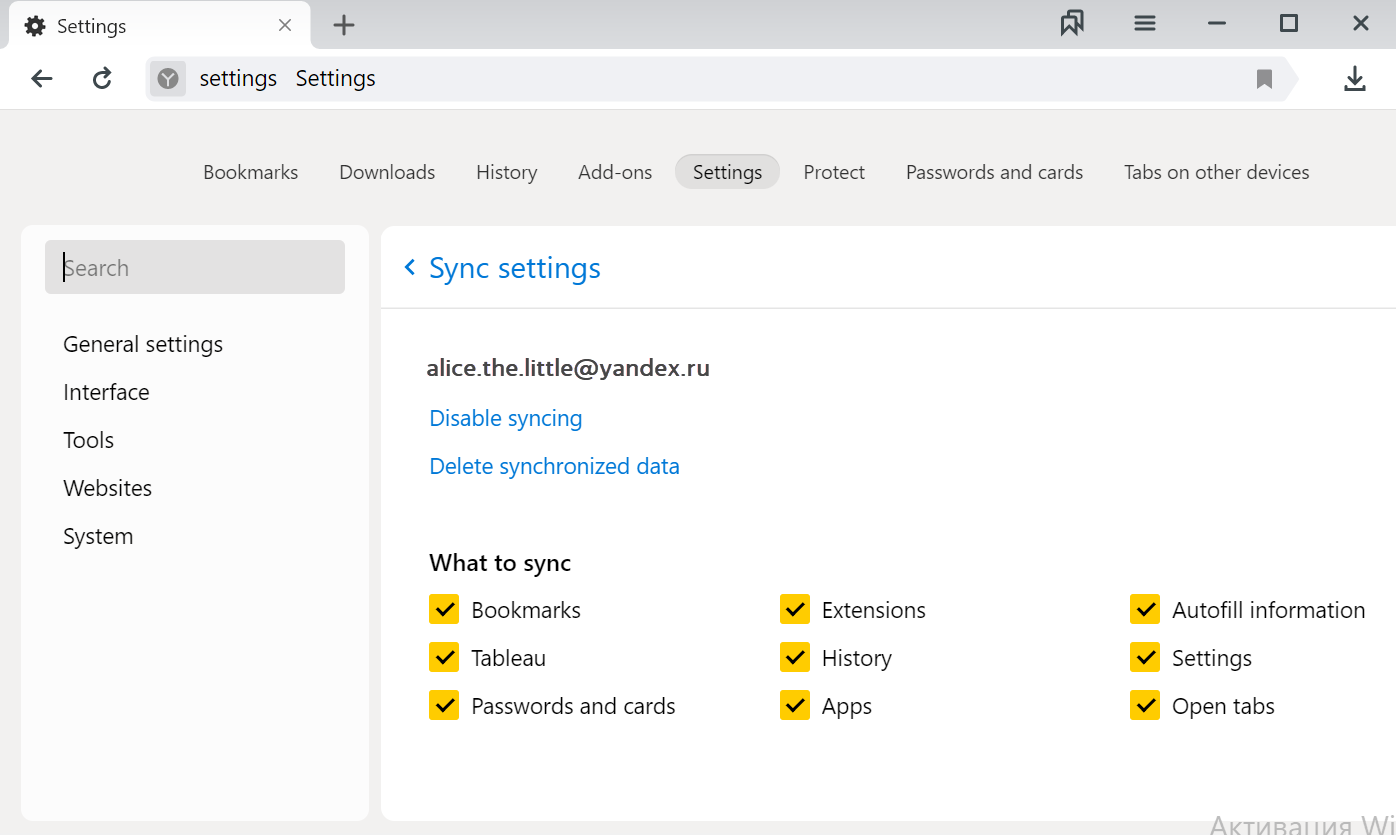The image size is (1396, 835).
Task: Open the History tab
Action: click(507, 172)
